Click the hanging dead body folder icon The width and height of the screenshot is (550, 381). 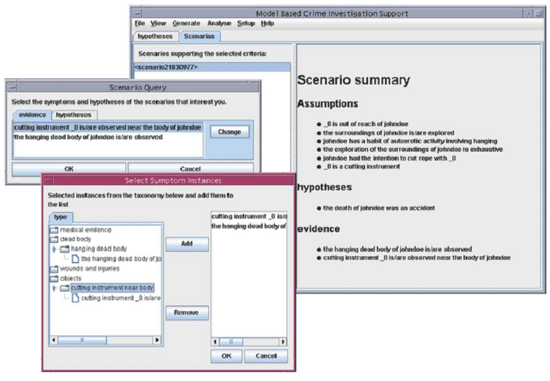pos(65,249)
